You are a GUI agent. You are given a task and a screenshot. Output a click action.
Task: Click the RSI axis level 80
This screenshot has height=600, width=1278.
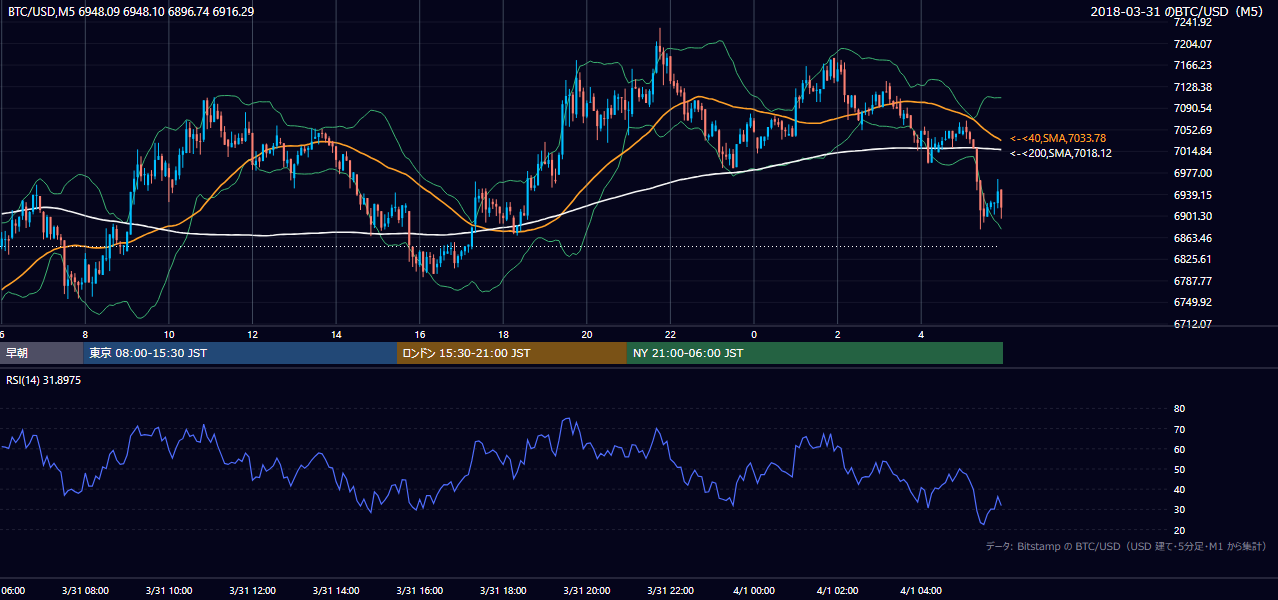tap(1180, 409)
